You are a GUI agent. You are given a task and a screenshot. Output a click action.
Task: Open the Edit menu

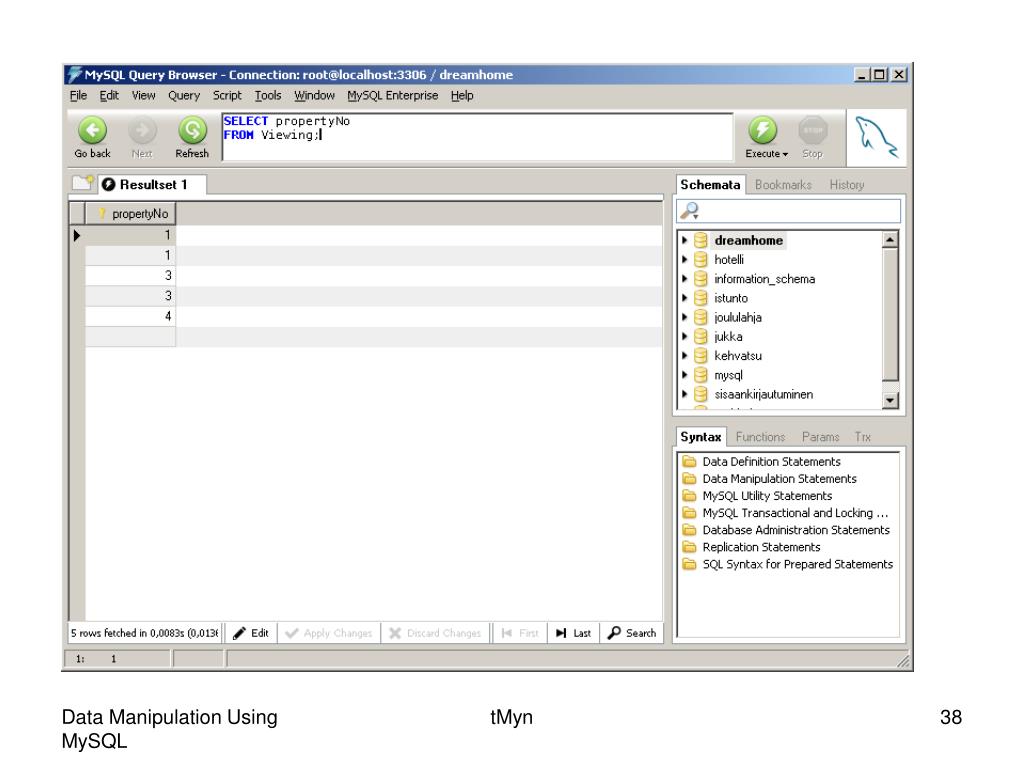tap(109, 95)
